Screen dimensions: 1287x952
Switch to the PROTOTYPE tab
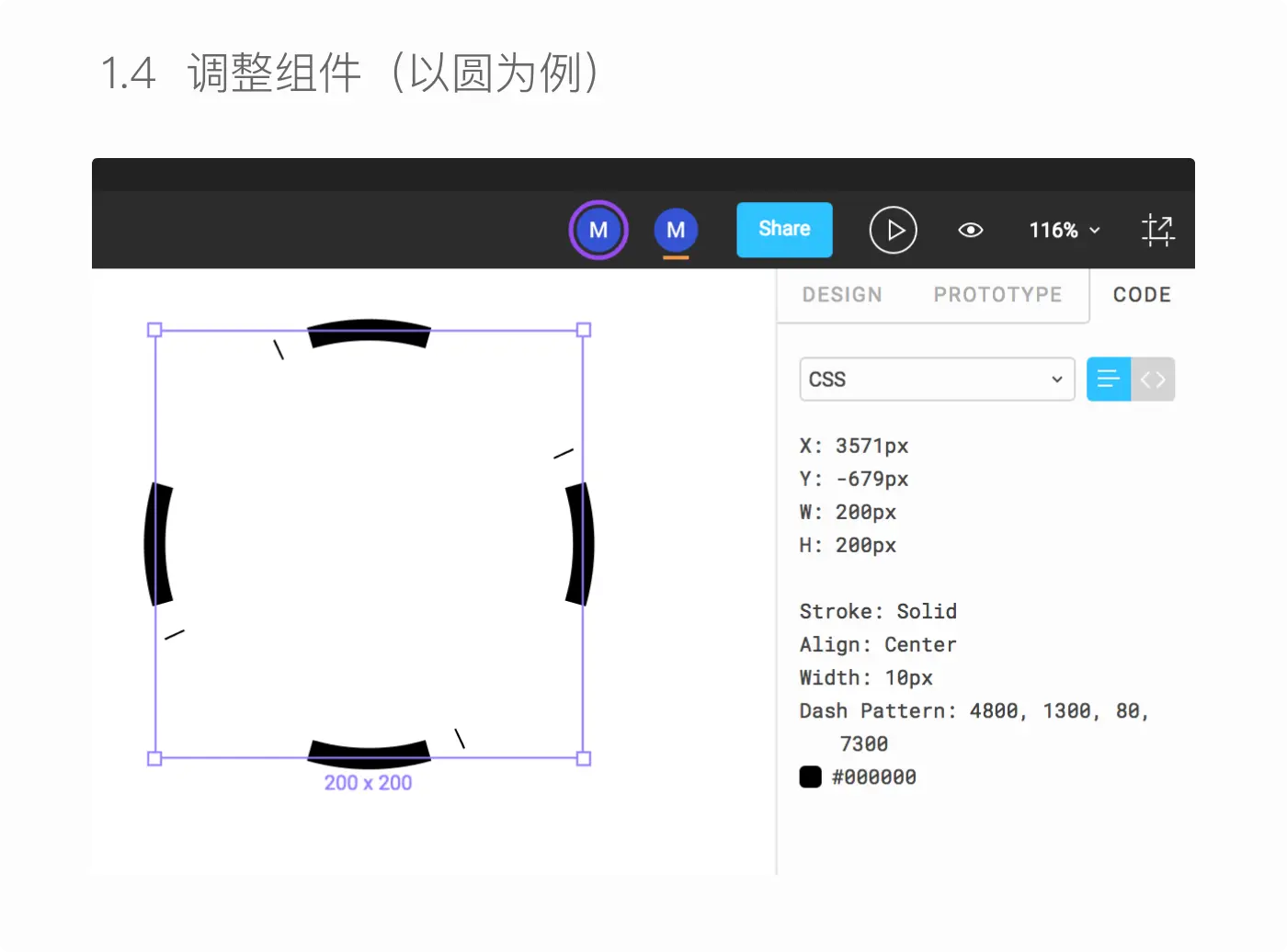coord(997,295)
